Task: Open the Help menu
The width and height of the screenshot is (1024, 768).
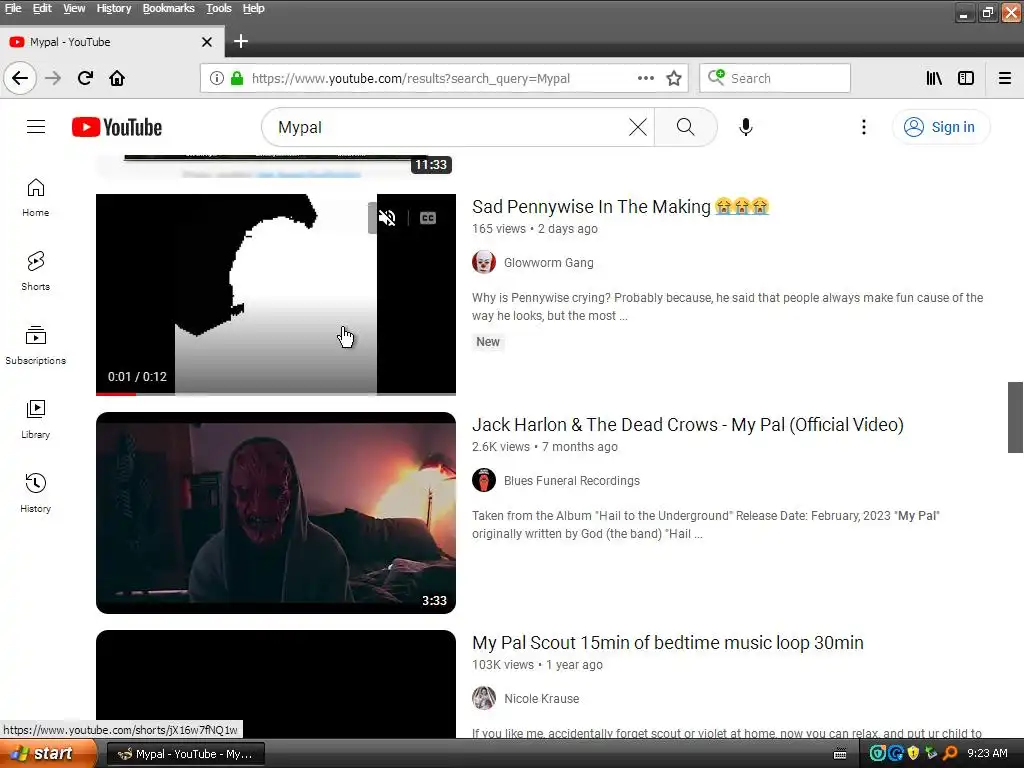Action: (253, 8)
